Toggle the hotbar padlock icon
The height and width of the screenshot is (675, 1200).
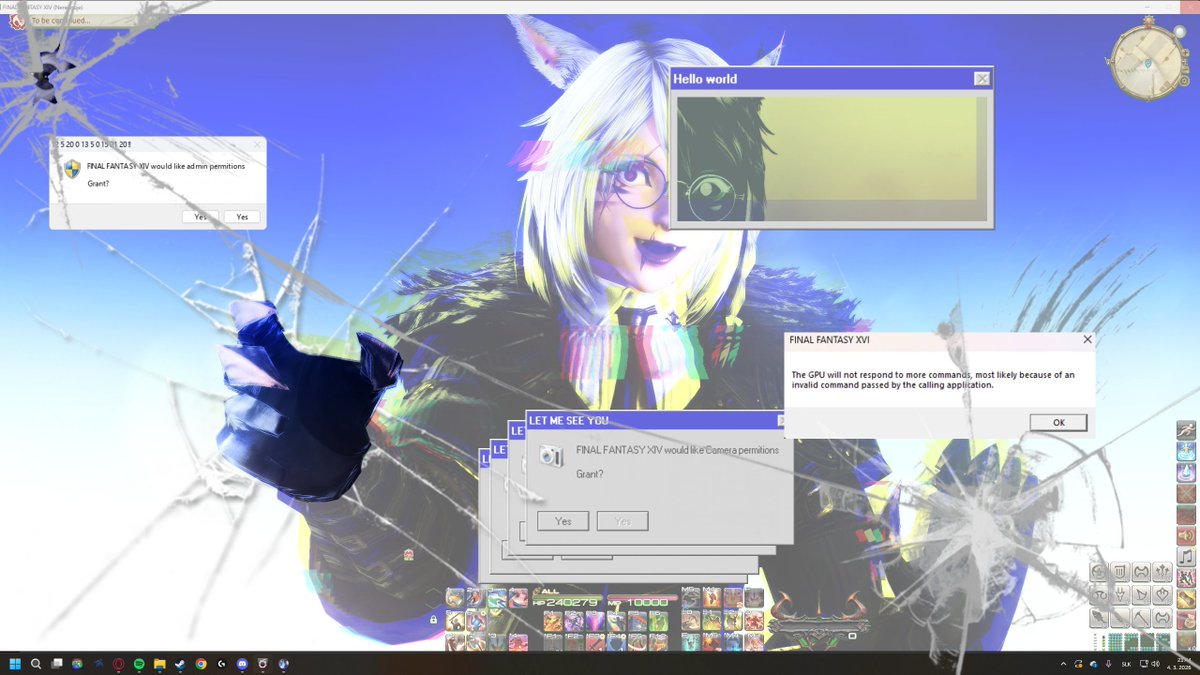[433, 620]
